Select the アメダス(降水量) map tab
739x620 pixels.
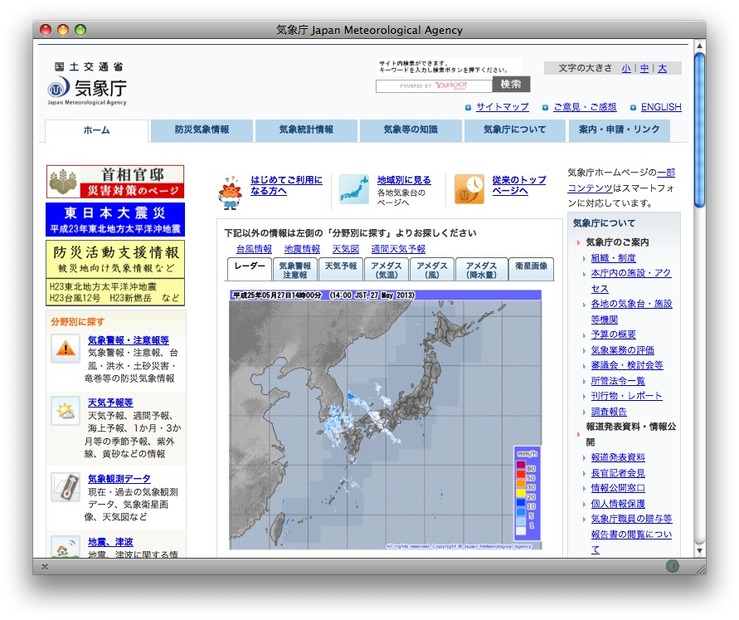[x=481, y=269]
